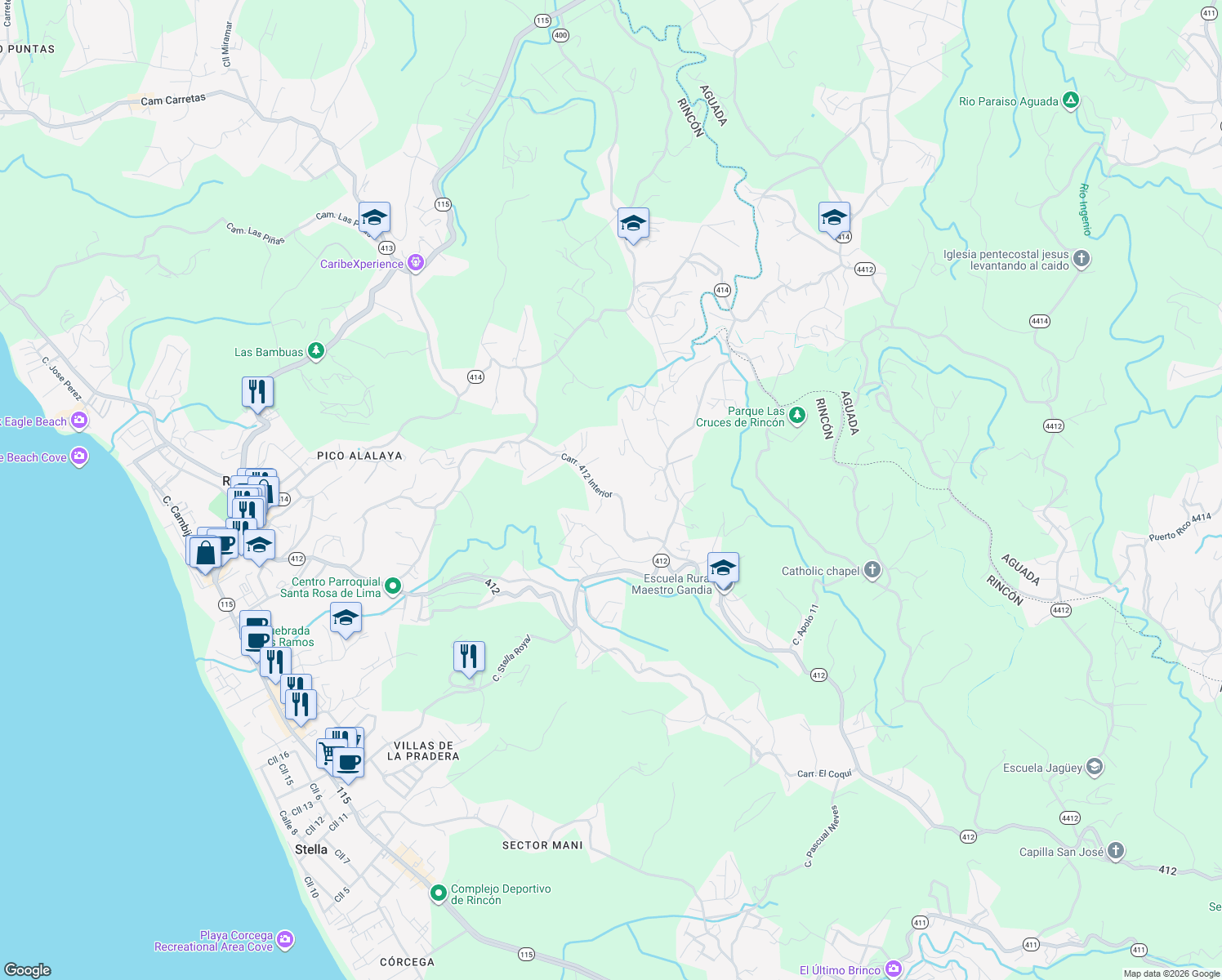Click the Parque Las Cruces de Rincón park icon

796,414
